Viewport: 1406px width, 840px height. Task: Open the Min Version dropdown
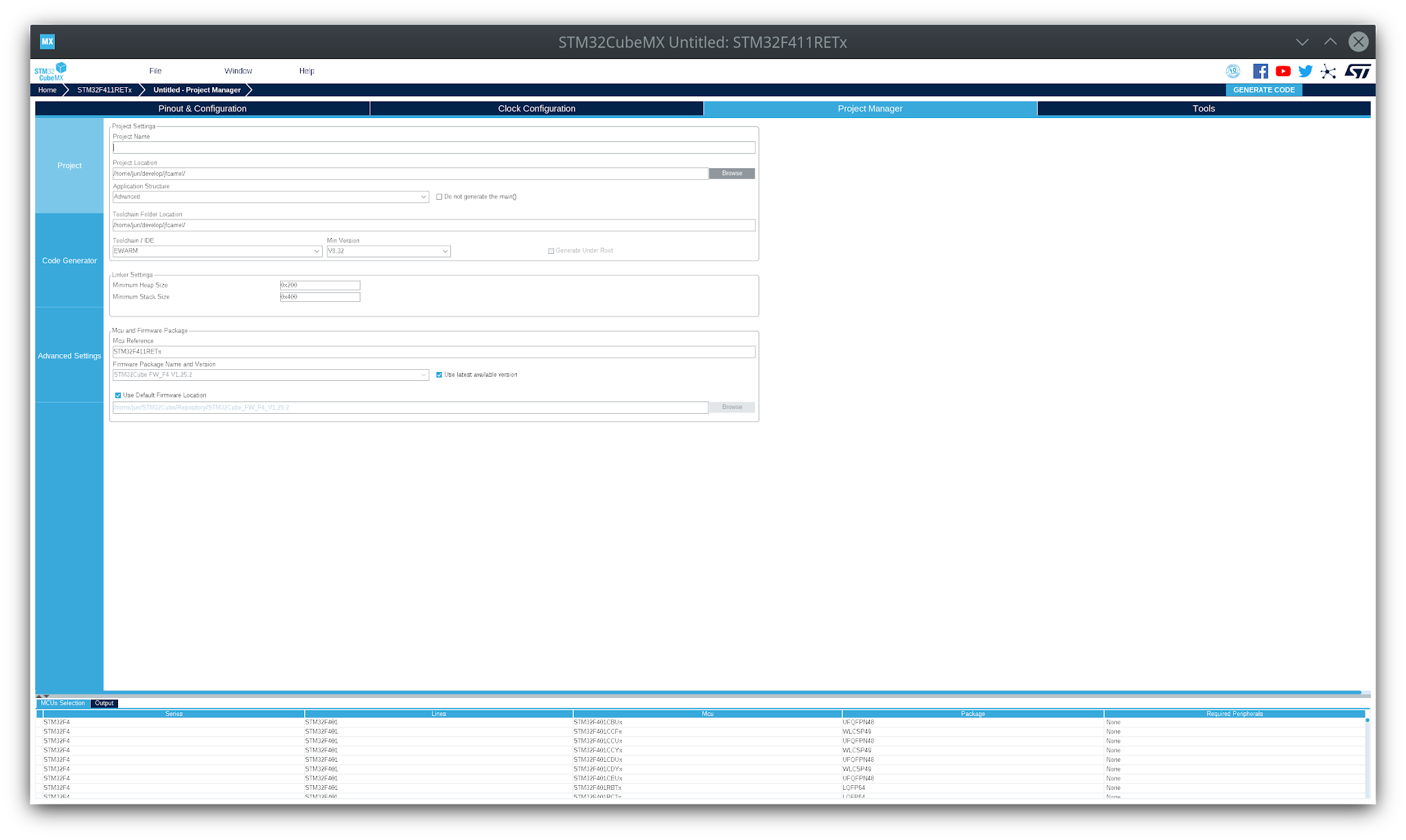[x=389, y=251]
